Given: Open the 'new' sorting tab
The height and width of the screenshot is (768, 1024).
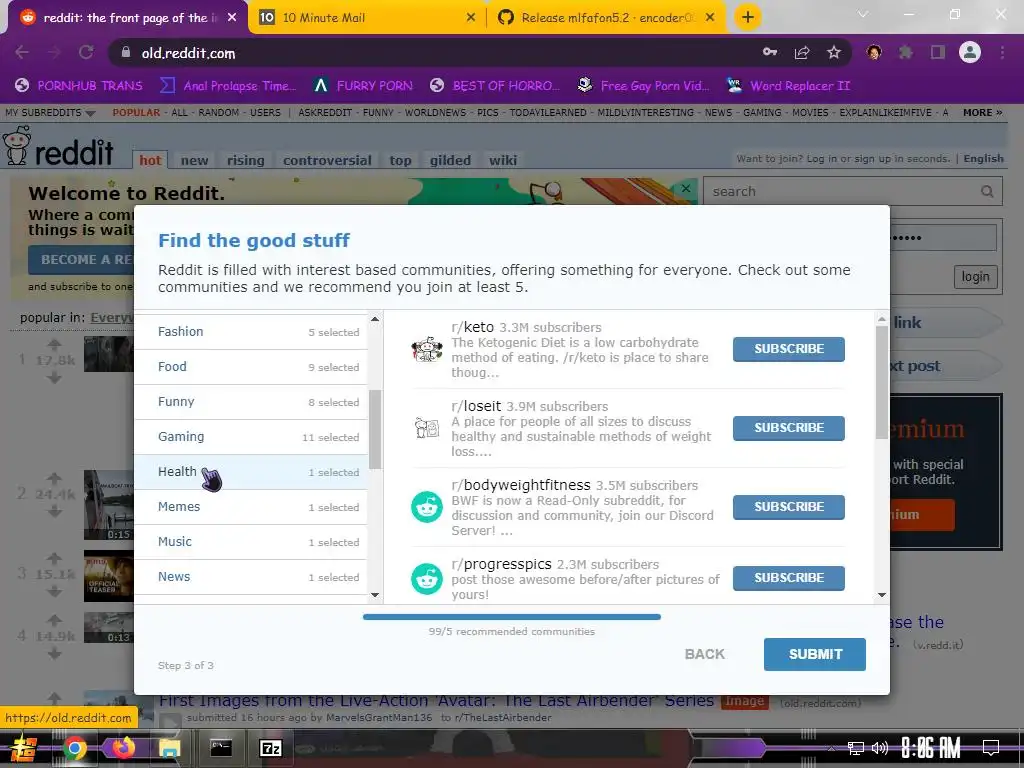Looking at the screenshot, I should pos(195,160).
